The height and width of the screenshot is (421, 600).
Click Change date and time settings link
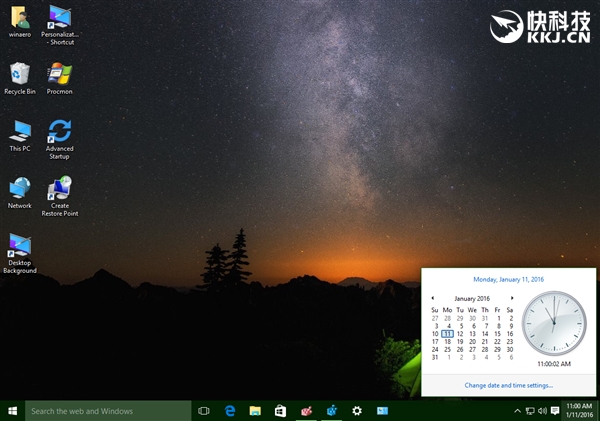point(509,385)
